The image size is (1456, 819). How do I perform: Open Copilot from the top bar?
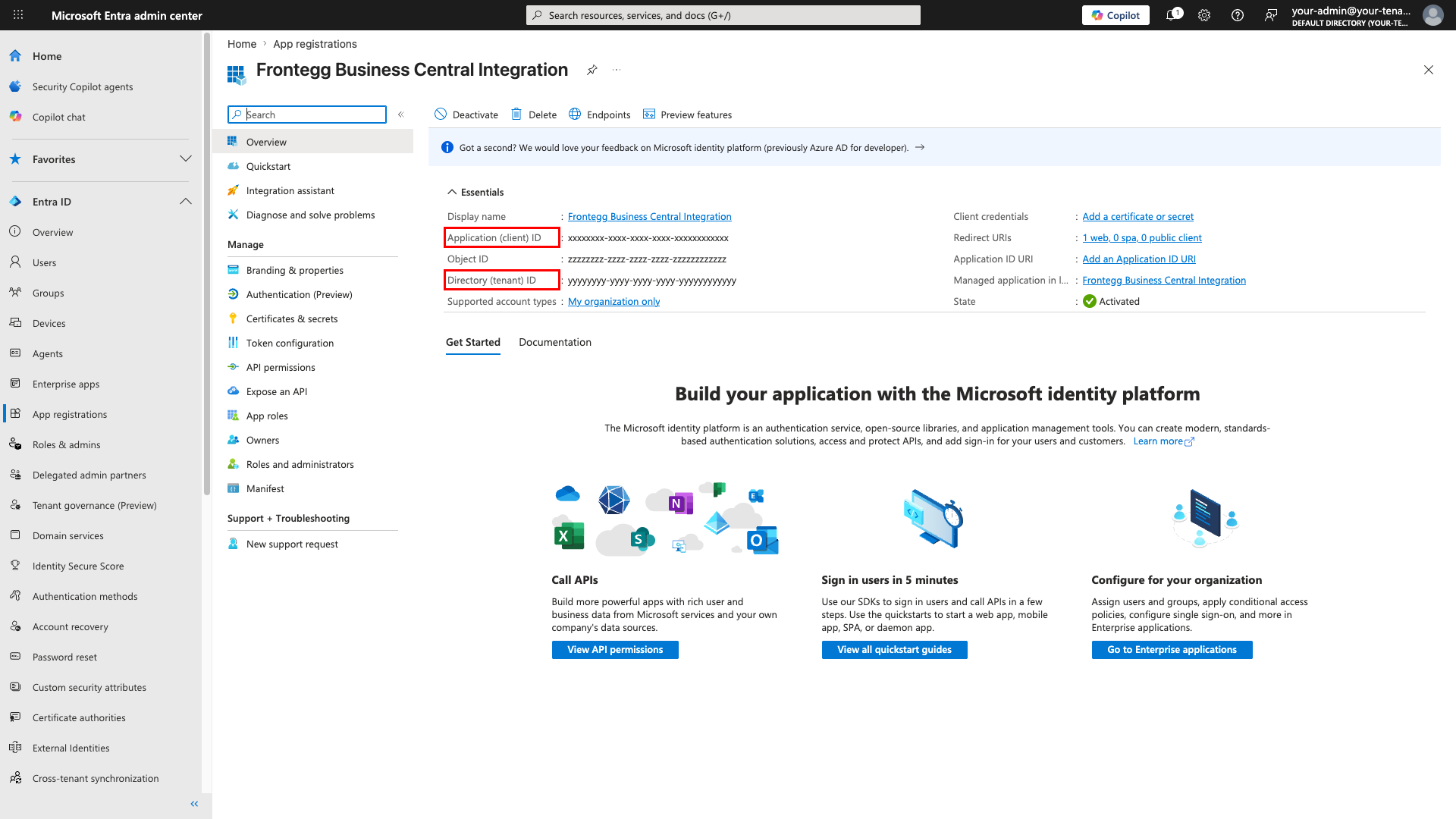click(1116, 15)
